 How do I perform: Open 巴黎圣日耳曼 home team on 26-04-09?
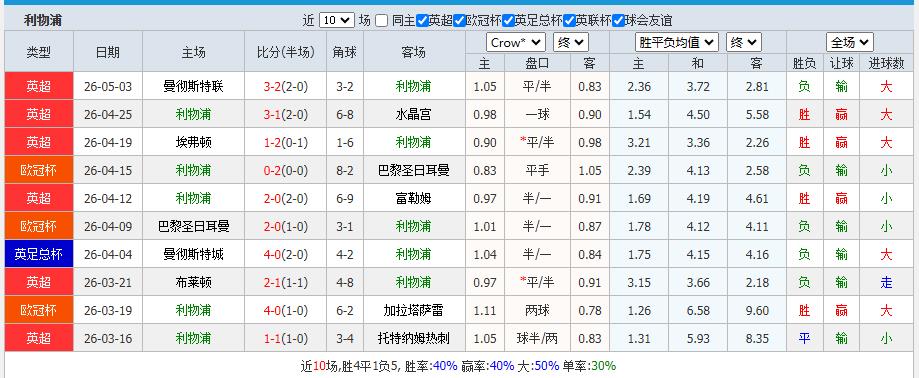click(x=193, y=226)
